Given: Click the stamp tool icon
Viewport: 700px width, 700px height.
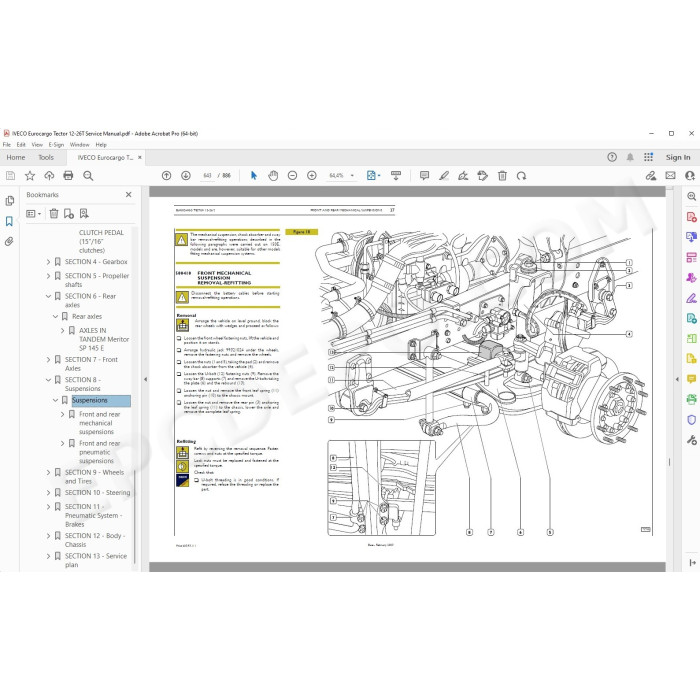Looking at the screenshot, I should tap(483, 175).
